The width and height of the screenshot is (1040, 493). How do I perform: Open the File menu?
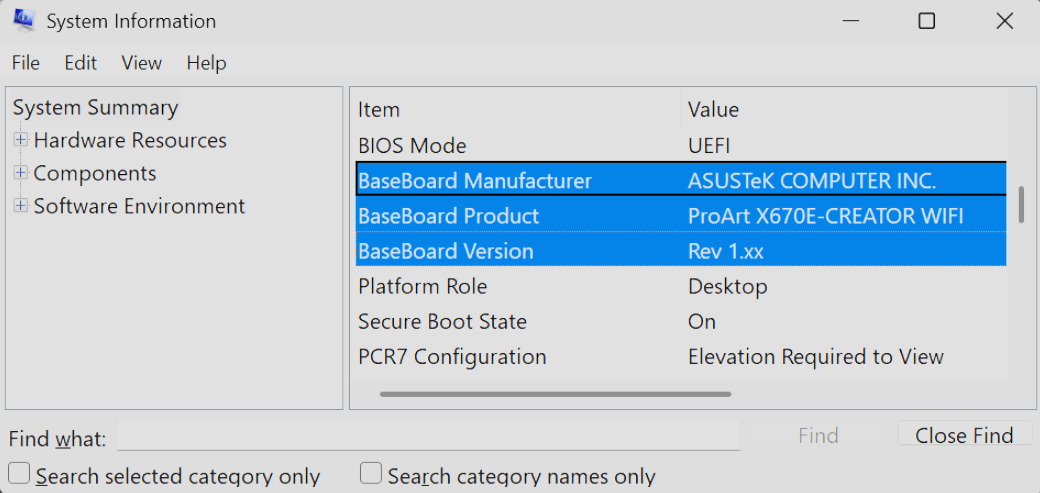click(x=26, y=63)
